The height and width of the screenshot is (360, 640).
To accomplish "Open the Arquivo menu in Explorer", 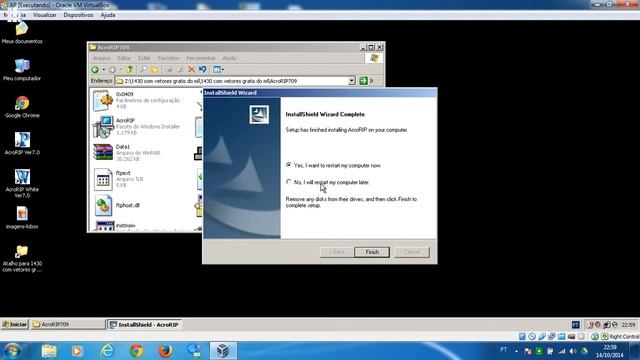I will click(101, 58).
